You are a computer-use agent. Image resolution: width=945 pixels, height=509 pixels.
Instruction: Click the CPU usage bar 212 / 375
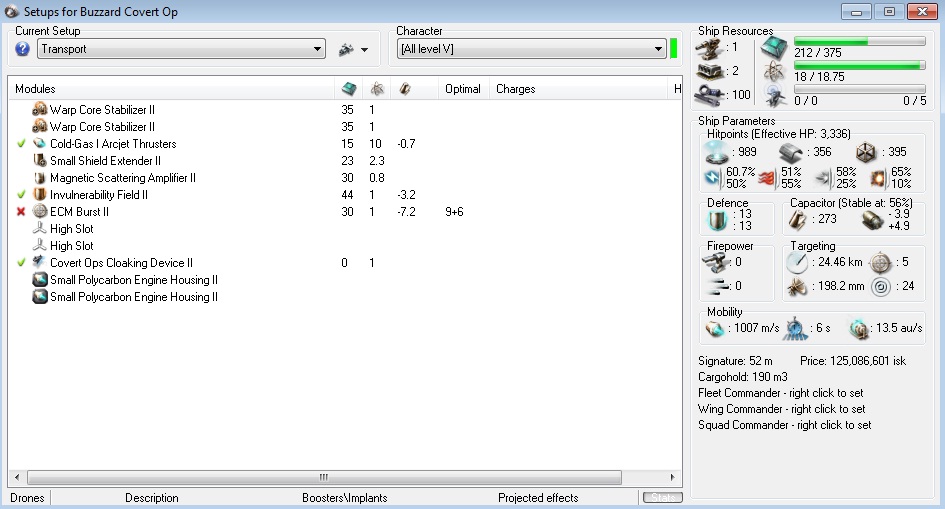click(859, 41)
